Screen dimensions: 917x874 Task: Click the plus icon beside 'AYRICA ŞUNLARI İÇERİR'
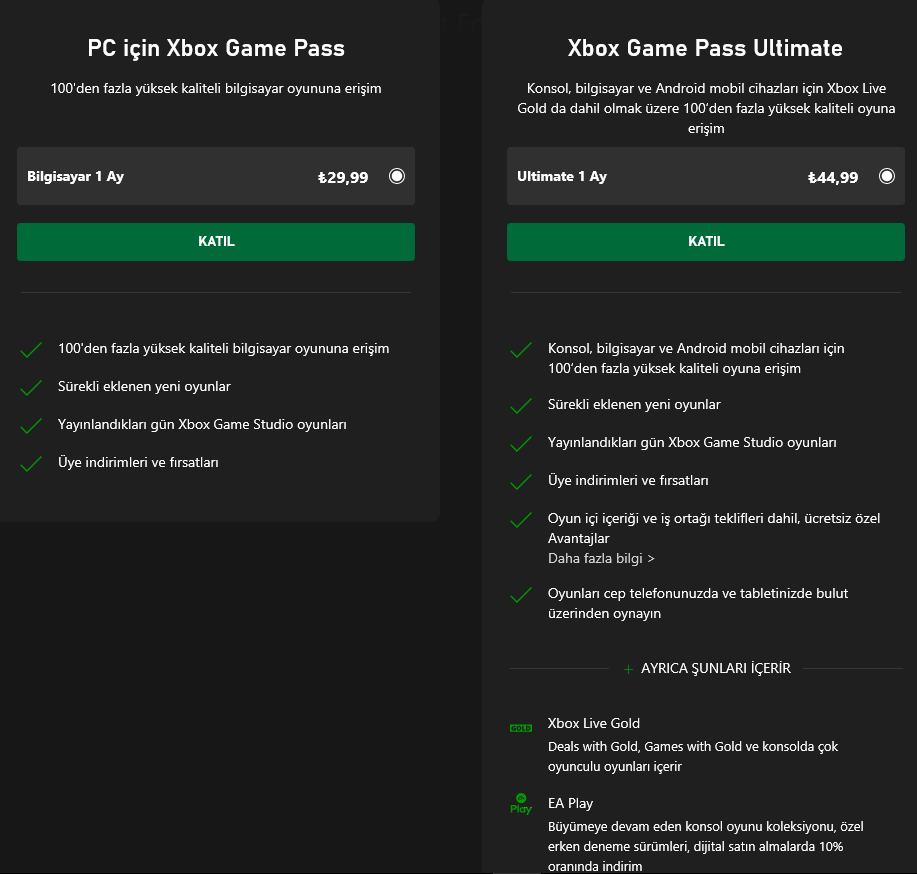(628, 669)
